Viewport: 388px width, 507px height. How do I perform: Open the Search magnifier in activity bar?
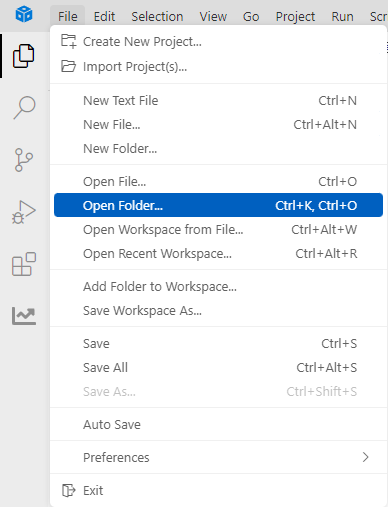(x=24, y=107)
